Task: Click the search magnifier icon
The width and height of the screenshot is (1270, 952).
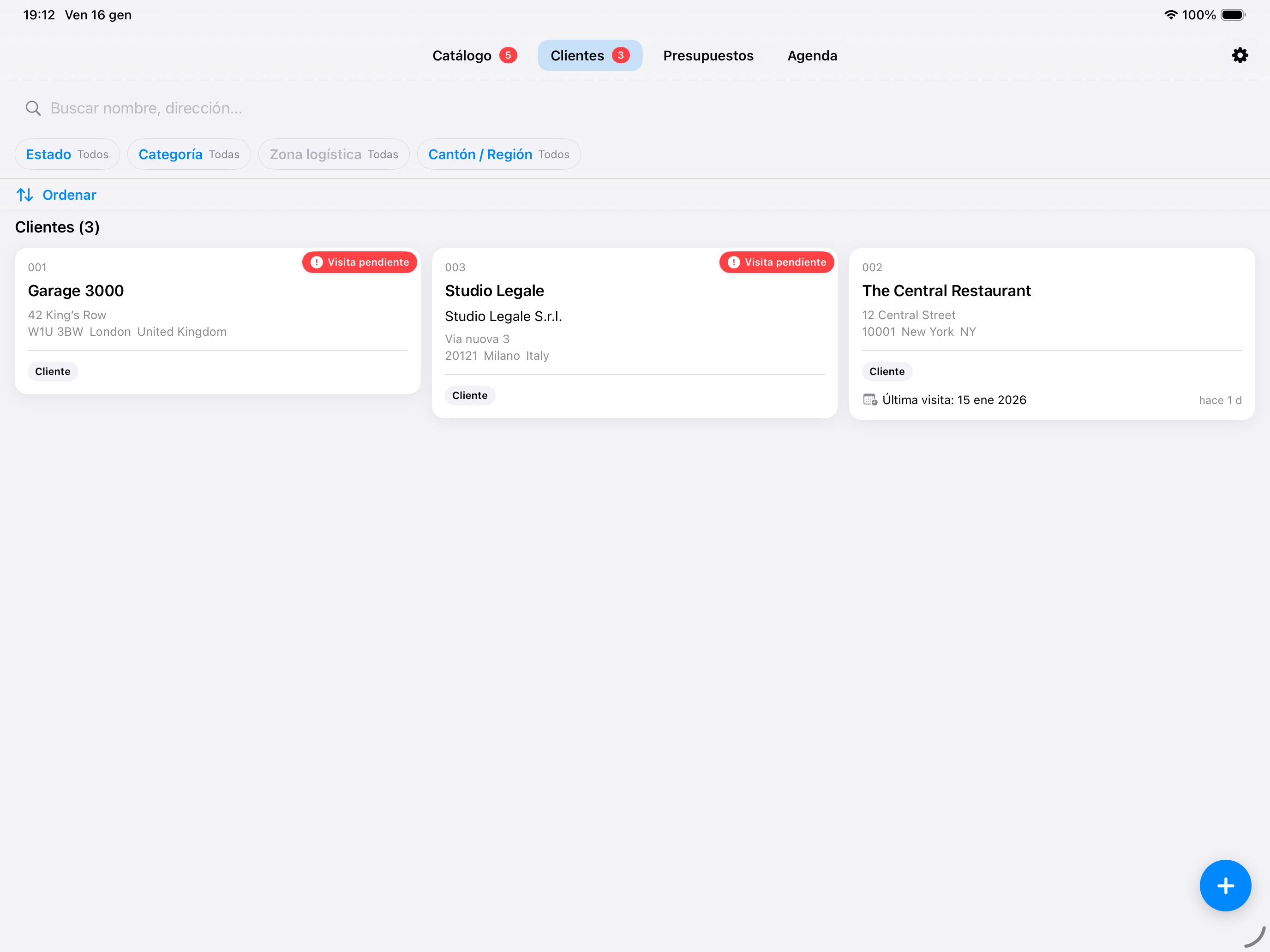Action: 33,108
